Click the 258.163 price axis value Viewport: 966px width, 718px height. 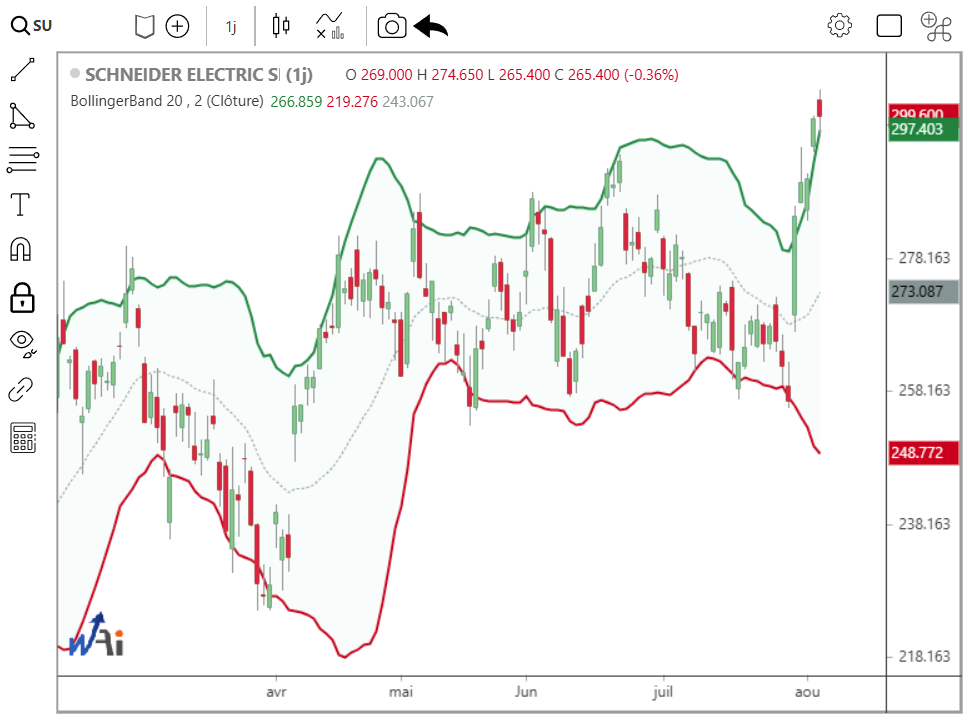[923, 390]
